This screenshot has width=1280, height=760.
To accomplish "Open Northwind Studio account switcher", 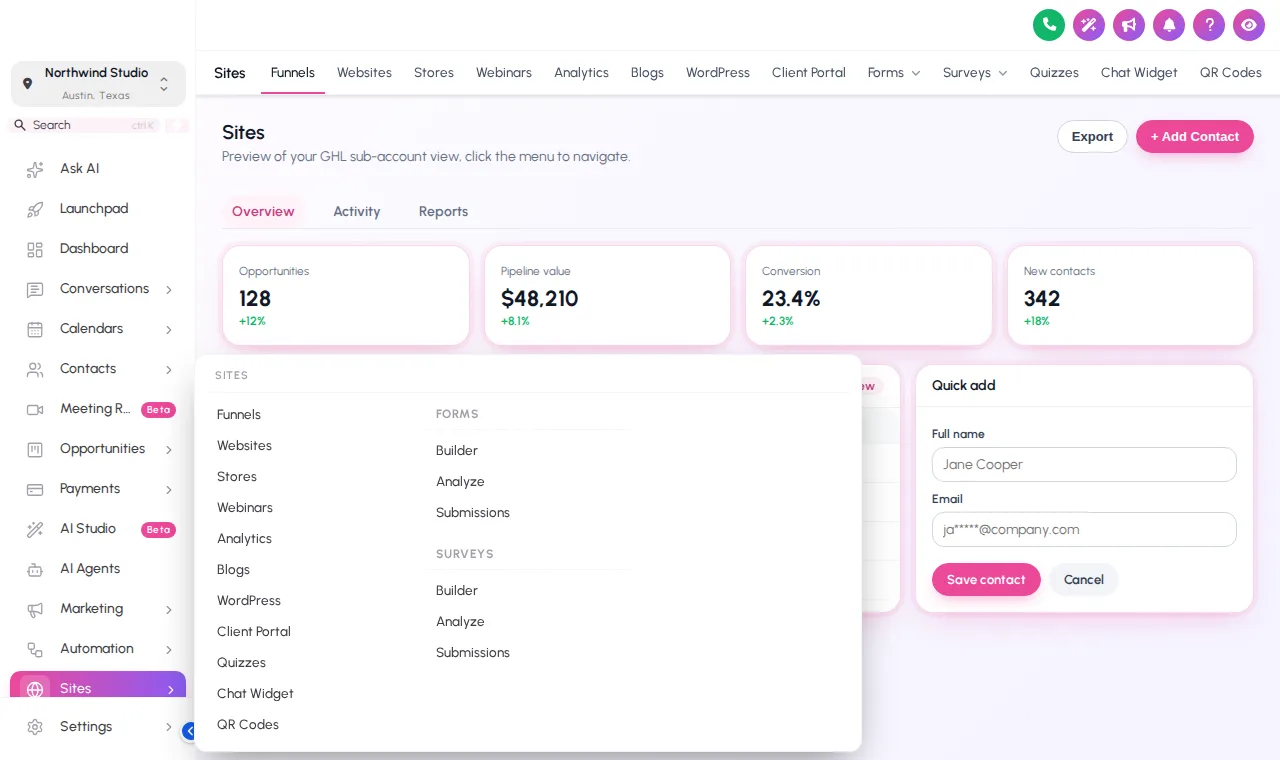I will click(x=98, y=84).
